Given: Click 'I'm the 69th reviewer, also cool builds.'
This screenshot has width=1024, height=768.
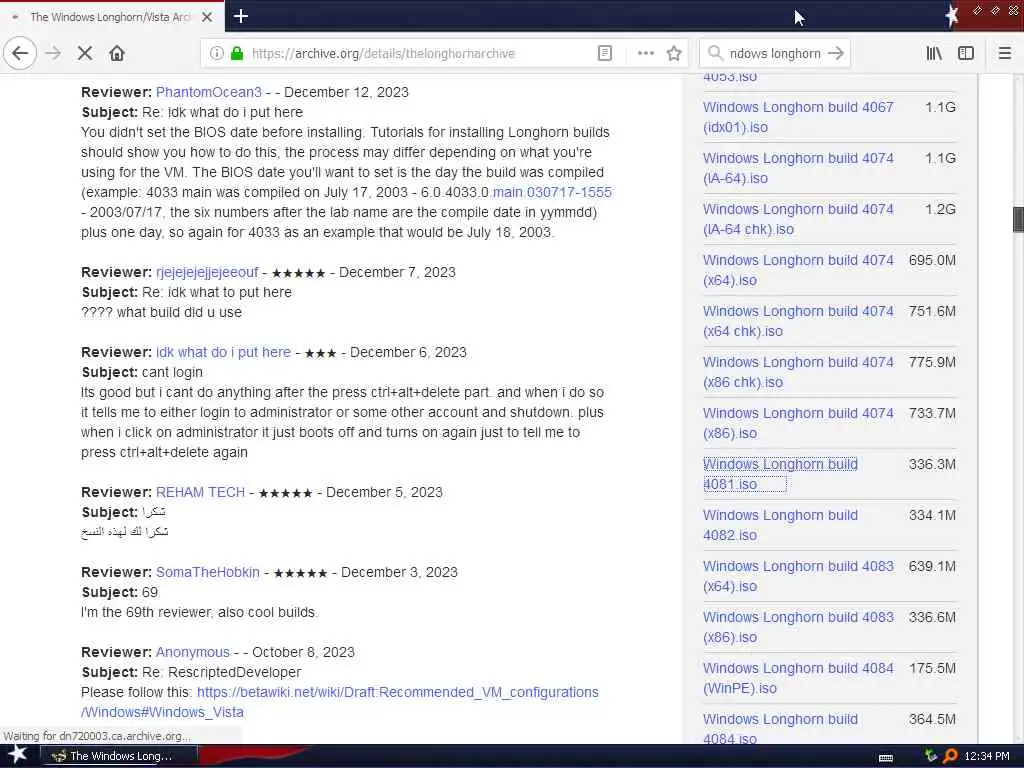Looking at the screenshot, I should click(x=200, y=612).
